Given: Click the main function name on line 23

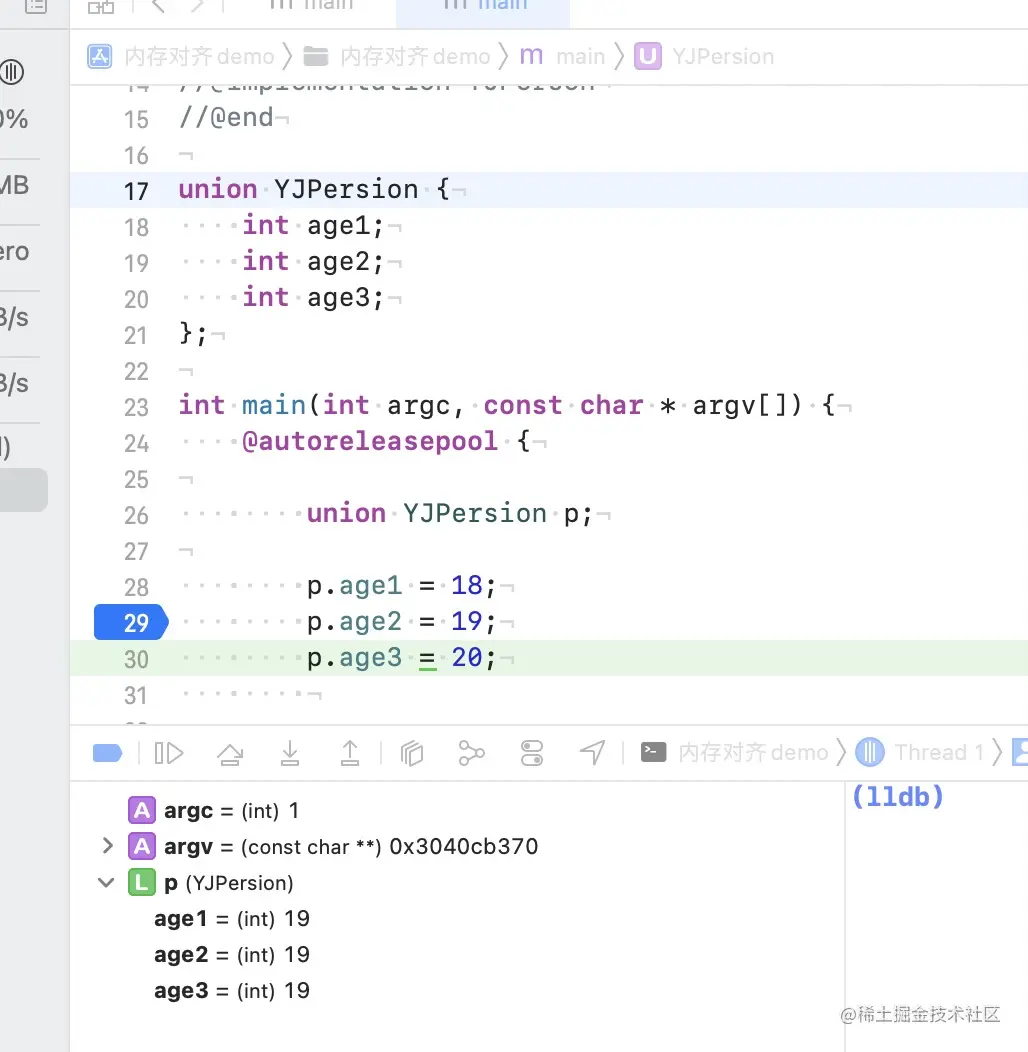Looking at the screenshot, I should pos(274,405).
